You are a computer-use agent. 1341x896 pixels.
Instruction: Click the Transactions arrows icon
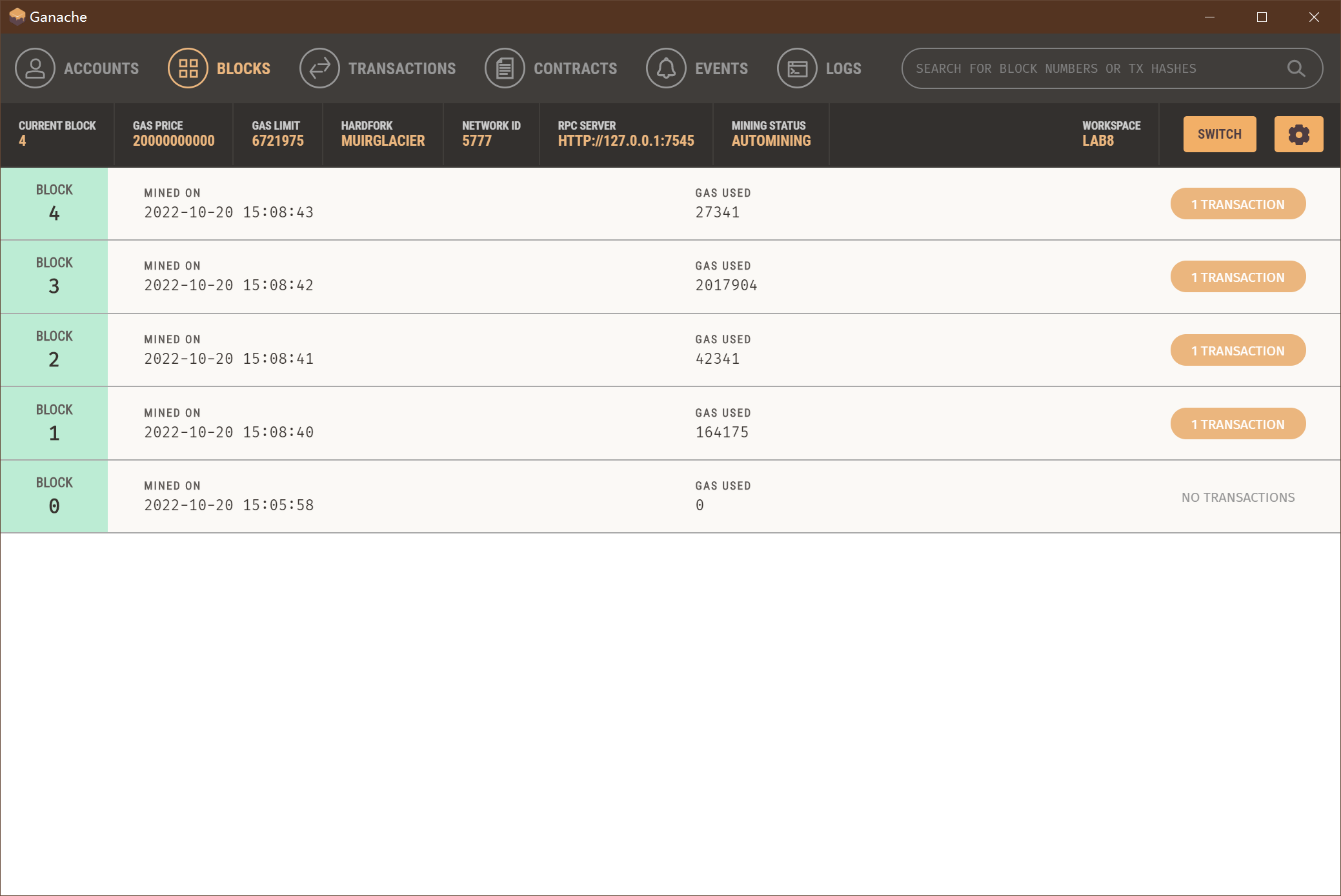pos(319,68)
